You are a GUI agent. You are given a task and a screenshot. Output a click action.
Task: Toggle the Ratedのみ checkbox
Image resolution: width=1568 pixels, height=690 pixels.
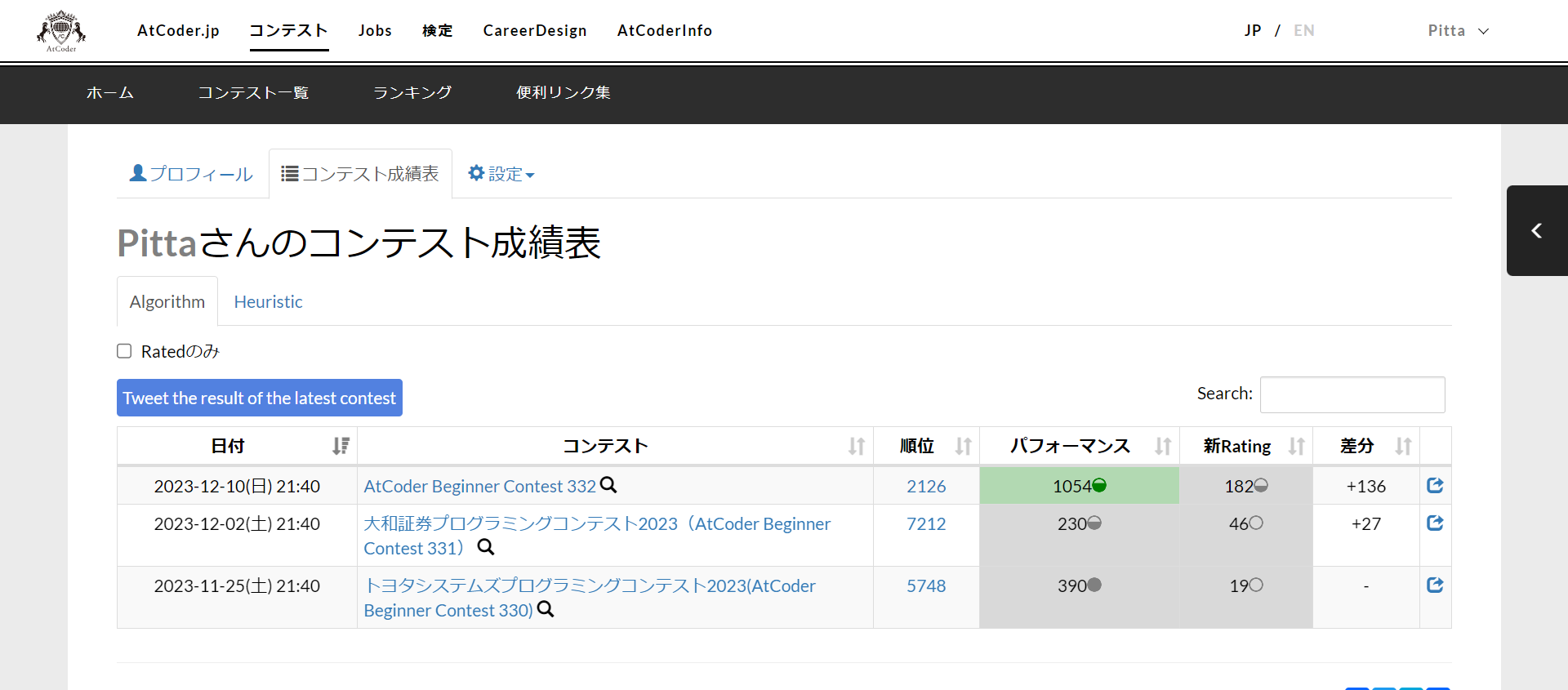(x=124, y=351)
